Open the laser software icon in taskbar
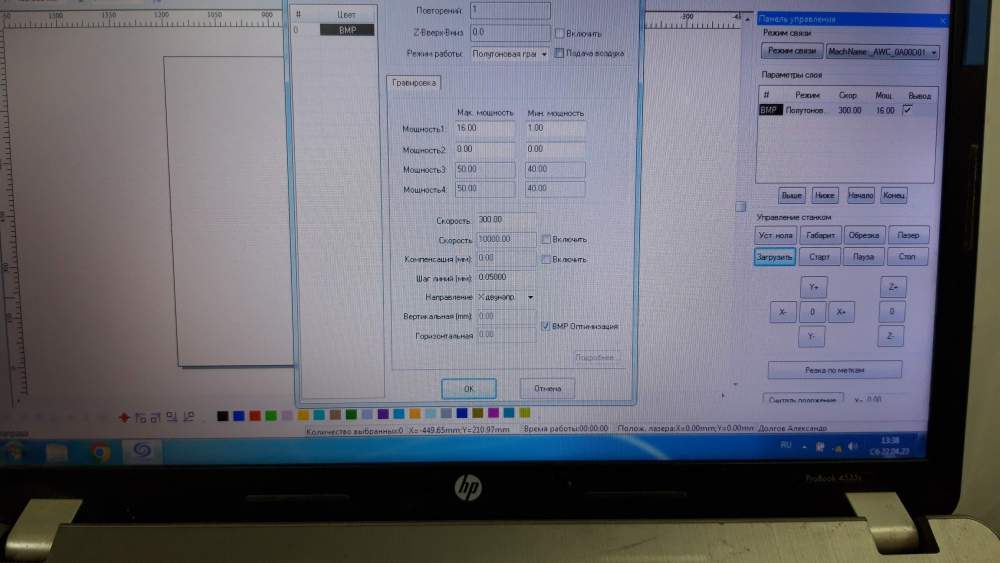Image resolution: width=1000 pixels, height=563 pixels. (x=141, y=452)
